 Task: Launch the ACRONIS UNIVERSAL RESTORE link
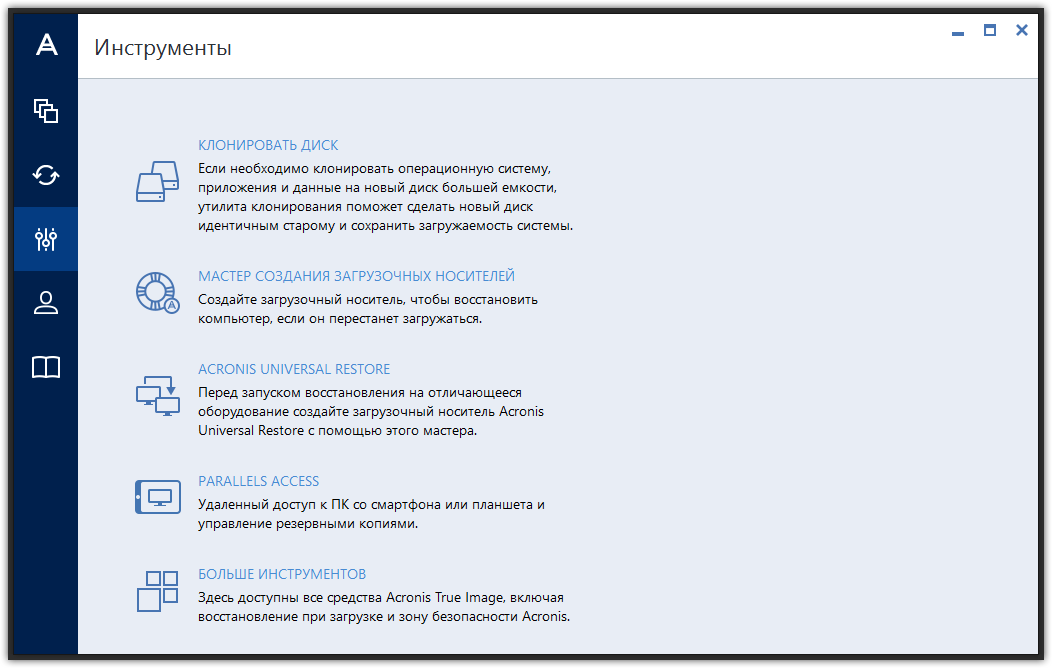pos(294,369)
